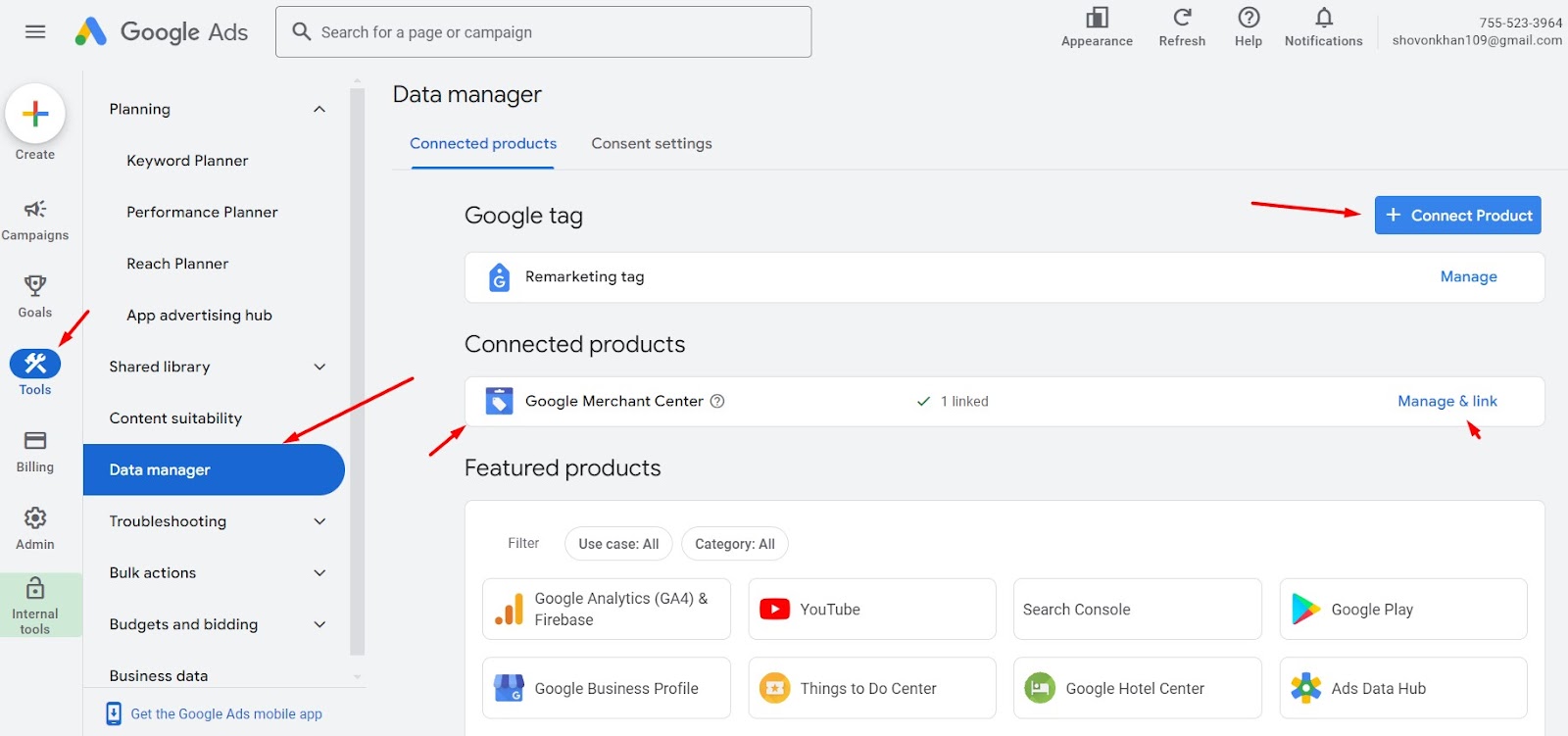Click Get the Google Ads mobile app
The width and height of the screenshot is (1568, 736).
coord(226,713)
